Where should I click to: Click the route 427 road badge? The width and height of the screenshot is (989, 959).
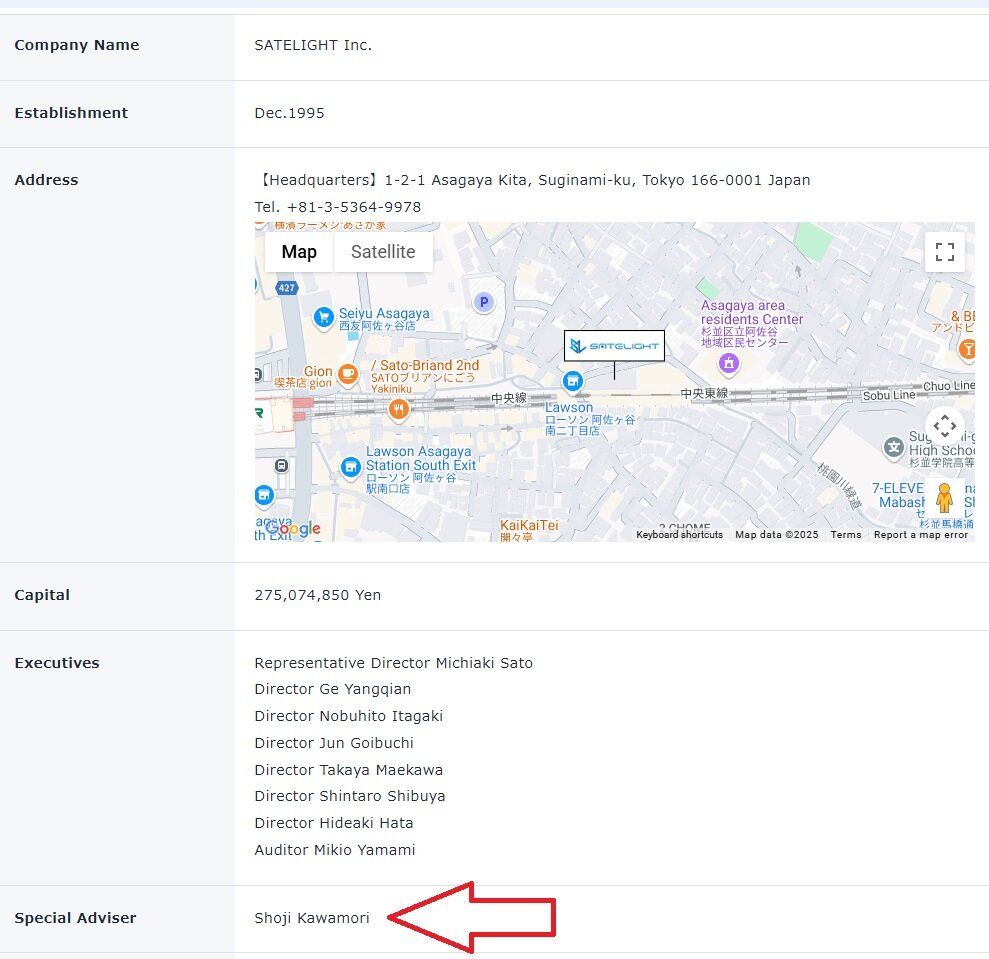point(286,288)
